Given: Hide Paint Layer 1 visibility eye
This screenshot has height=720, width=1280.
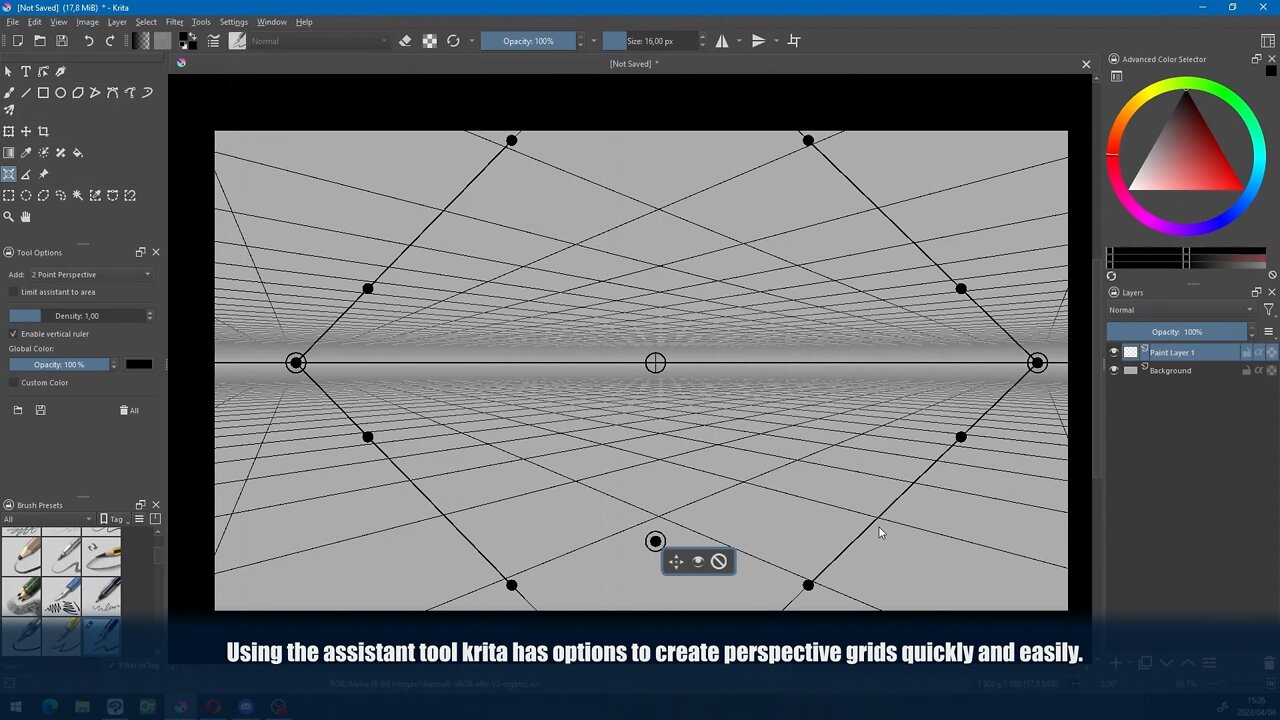Looking at the screenshot, I should point(1114,352).
